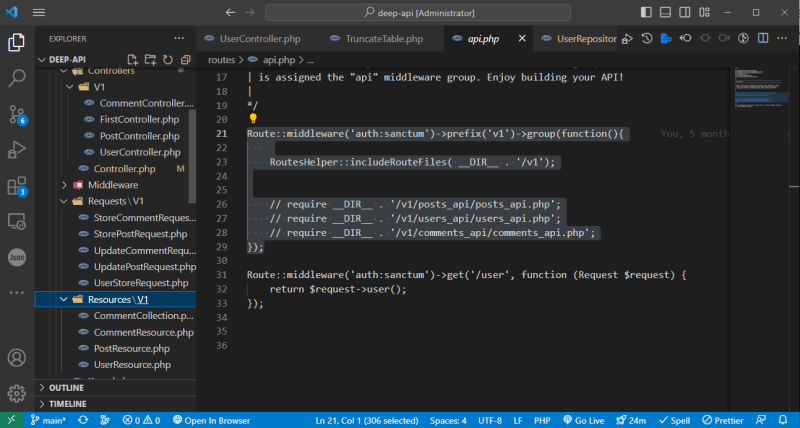Image resolution: width=800 pixels, height=428 pixels.
Task: Open the Accounts menu
Action: click(x=16, y=358)
